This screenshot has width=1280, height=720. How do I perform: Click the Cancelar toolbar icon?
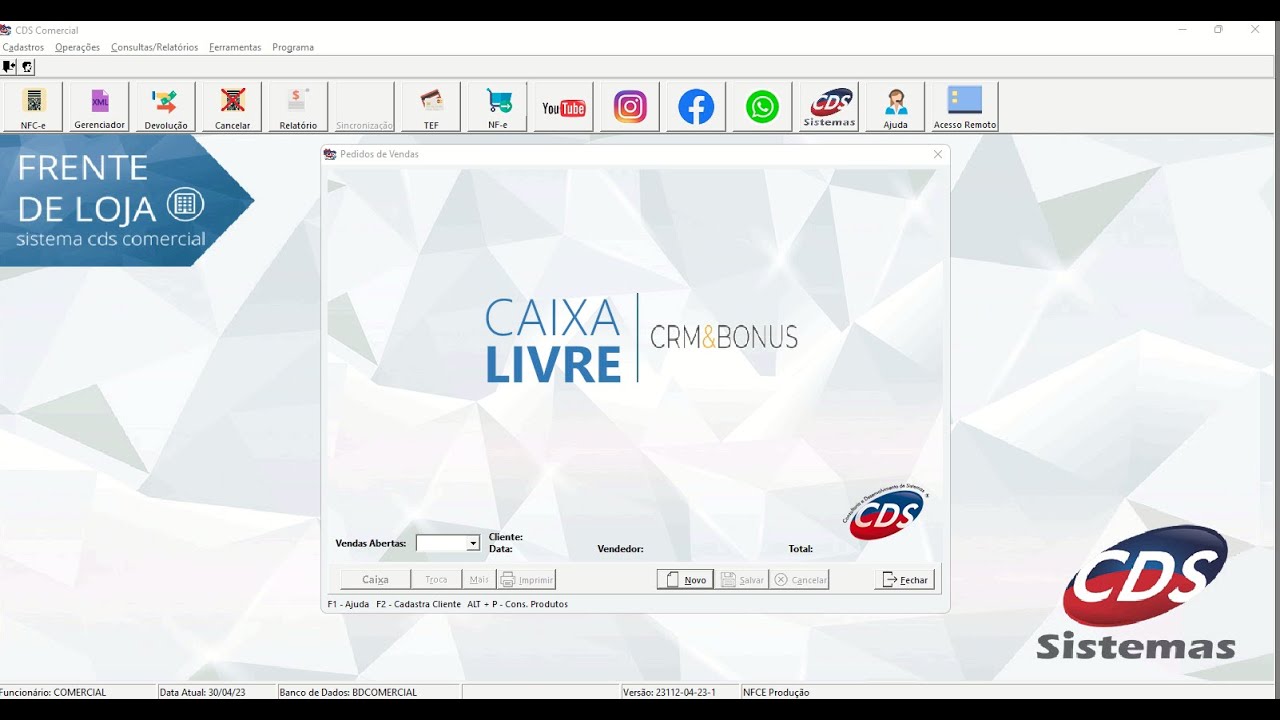[x=232, y=107]
